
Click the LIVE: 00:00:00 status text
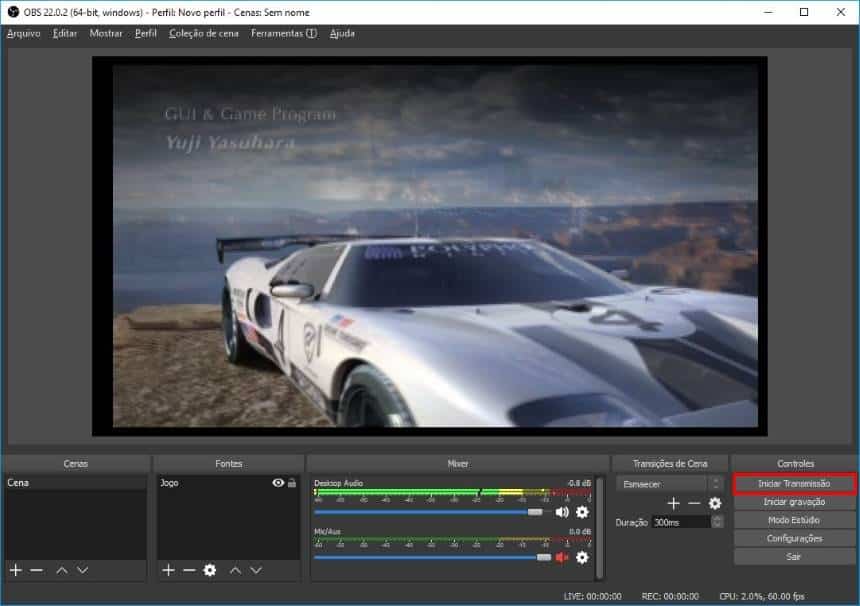tap(592, 596)
